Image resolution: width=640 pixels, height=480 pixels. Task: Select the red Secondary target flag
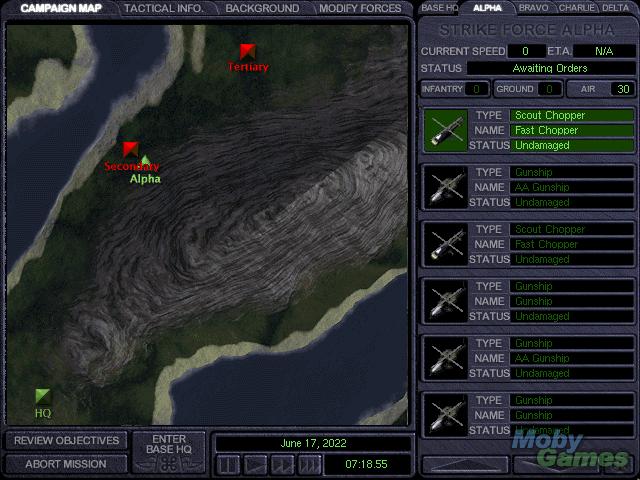[x=130, y=149]
